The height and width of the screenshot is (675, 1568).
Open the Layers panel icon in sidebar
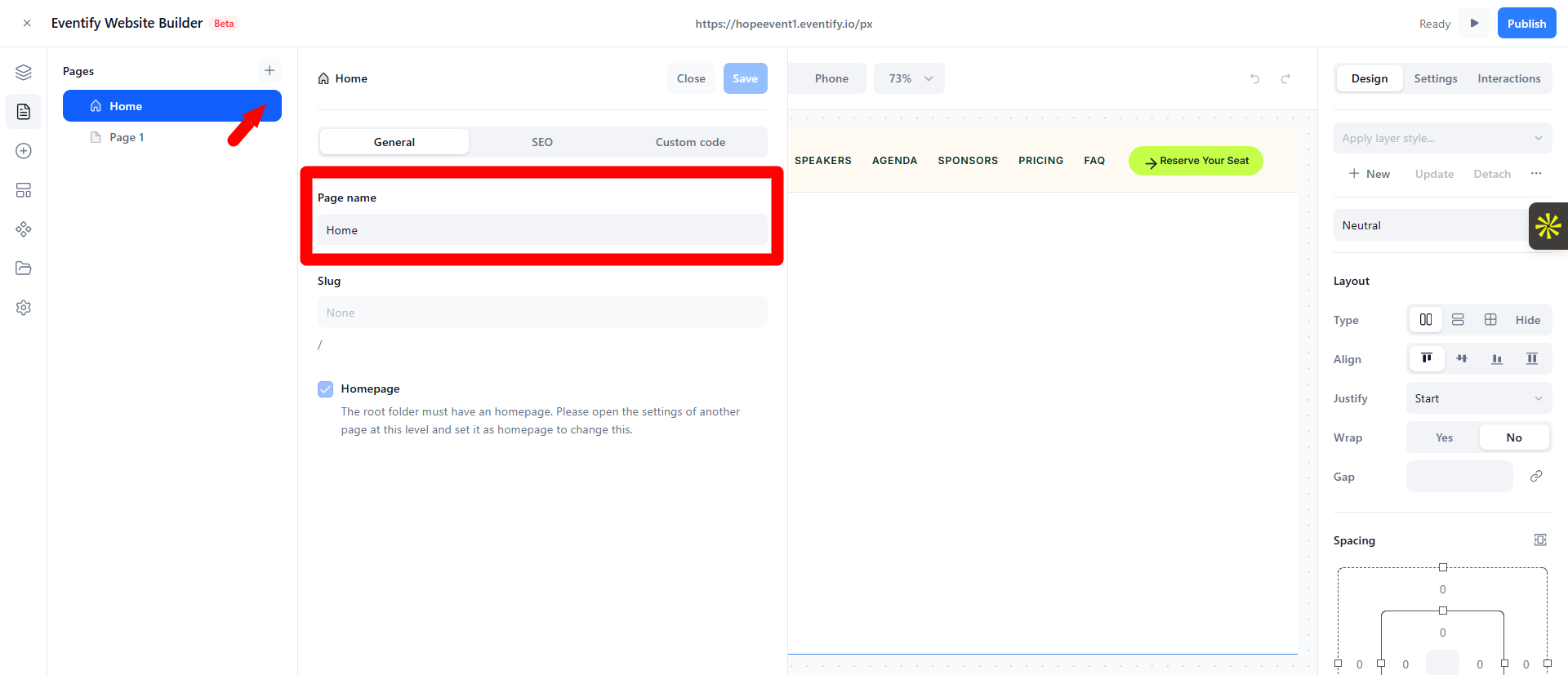[24, 73]
